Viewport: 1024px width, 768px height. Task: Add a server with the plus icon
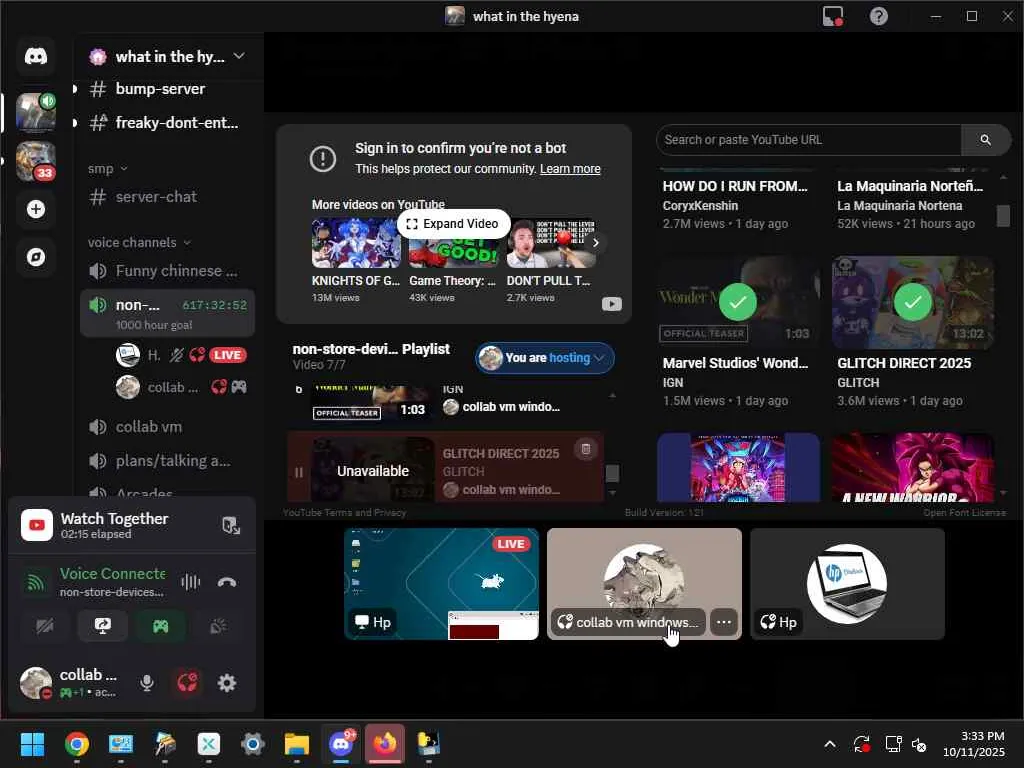click(x=36, y=209)
